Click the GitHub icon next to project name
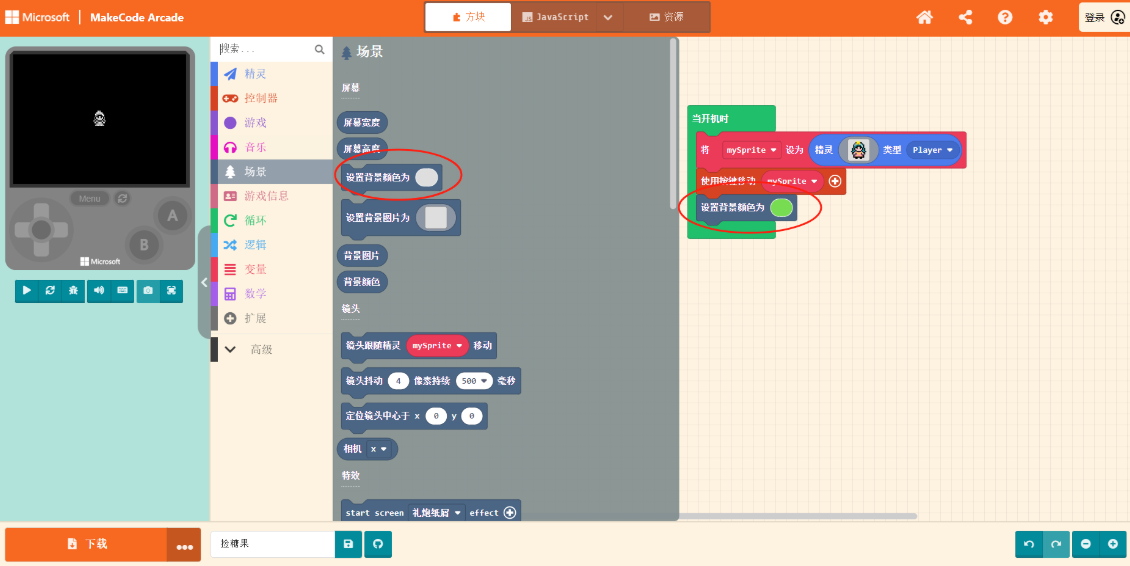1130x566 pixels. (378, 544)
